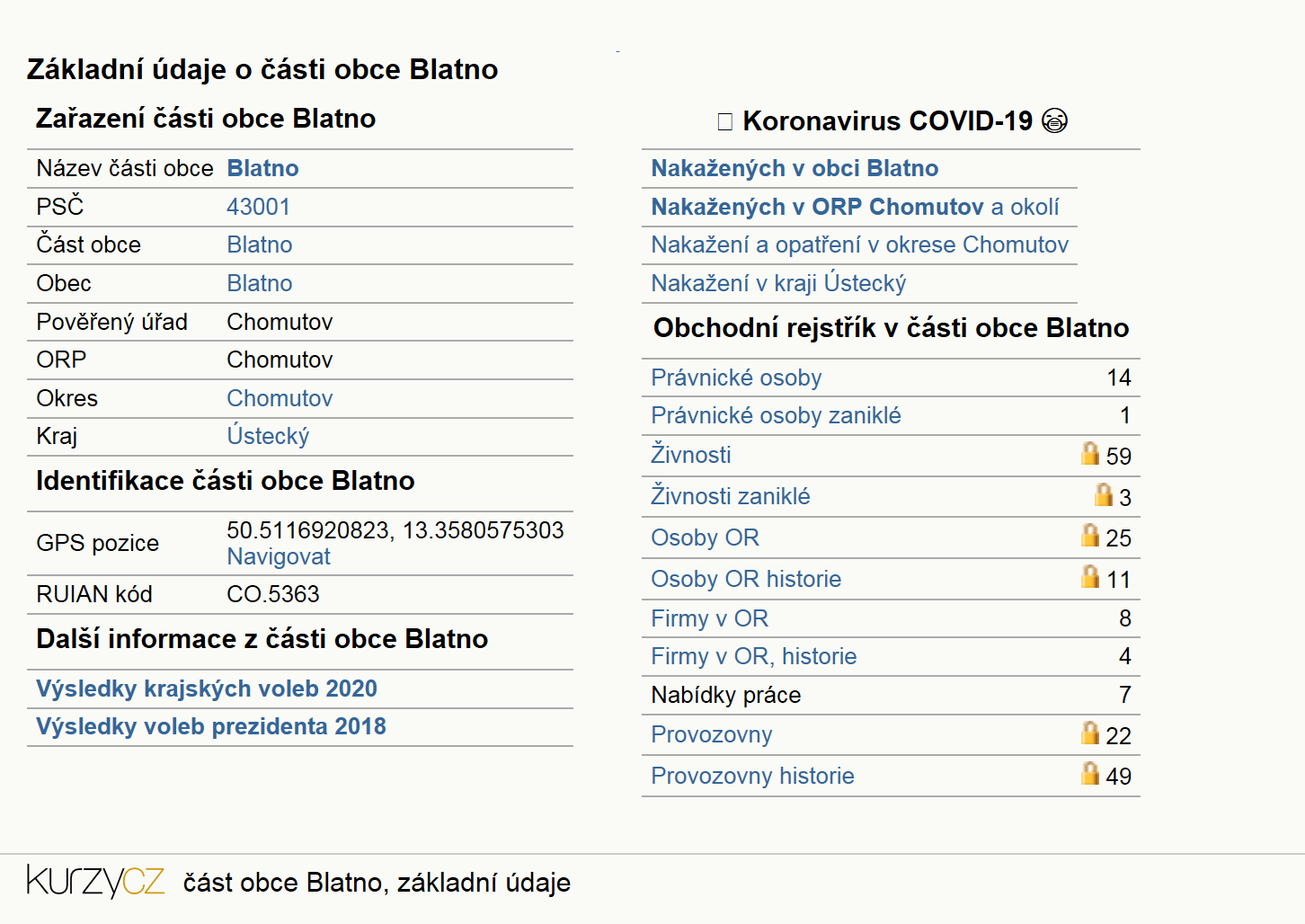Follow the Ústecký kraj link
The height and width of the screenshot is (924, 1305).
pyautogui.click(x=268, y=436)
